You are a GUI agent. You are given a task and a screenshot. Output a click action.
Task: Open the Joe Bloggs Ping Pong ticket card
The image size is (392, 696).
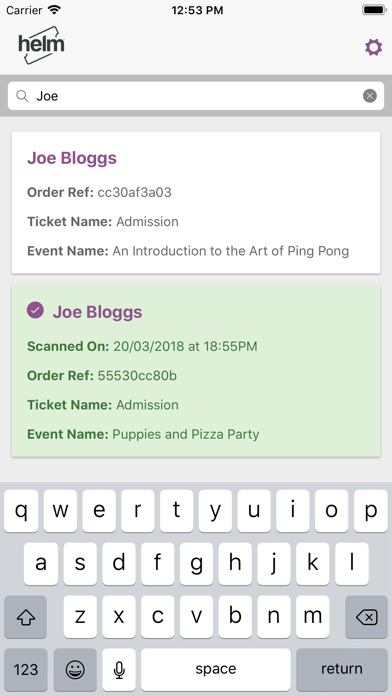196,202
